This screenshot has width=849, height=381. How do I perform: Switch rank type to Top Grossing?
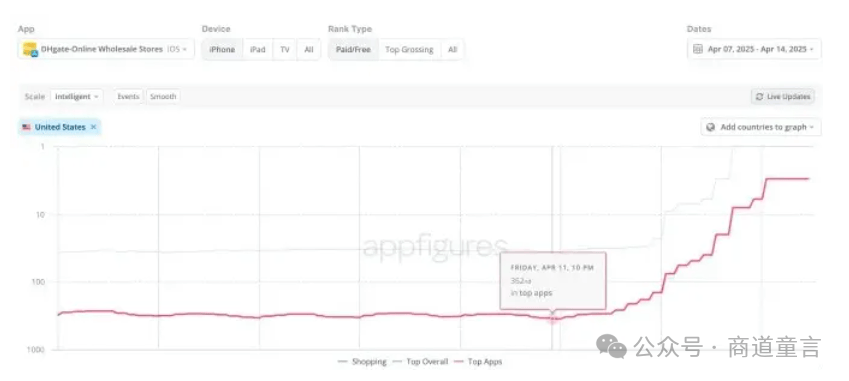[x=409, y=49]
